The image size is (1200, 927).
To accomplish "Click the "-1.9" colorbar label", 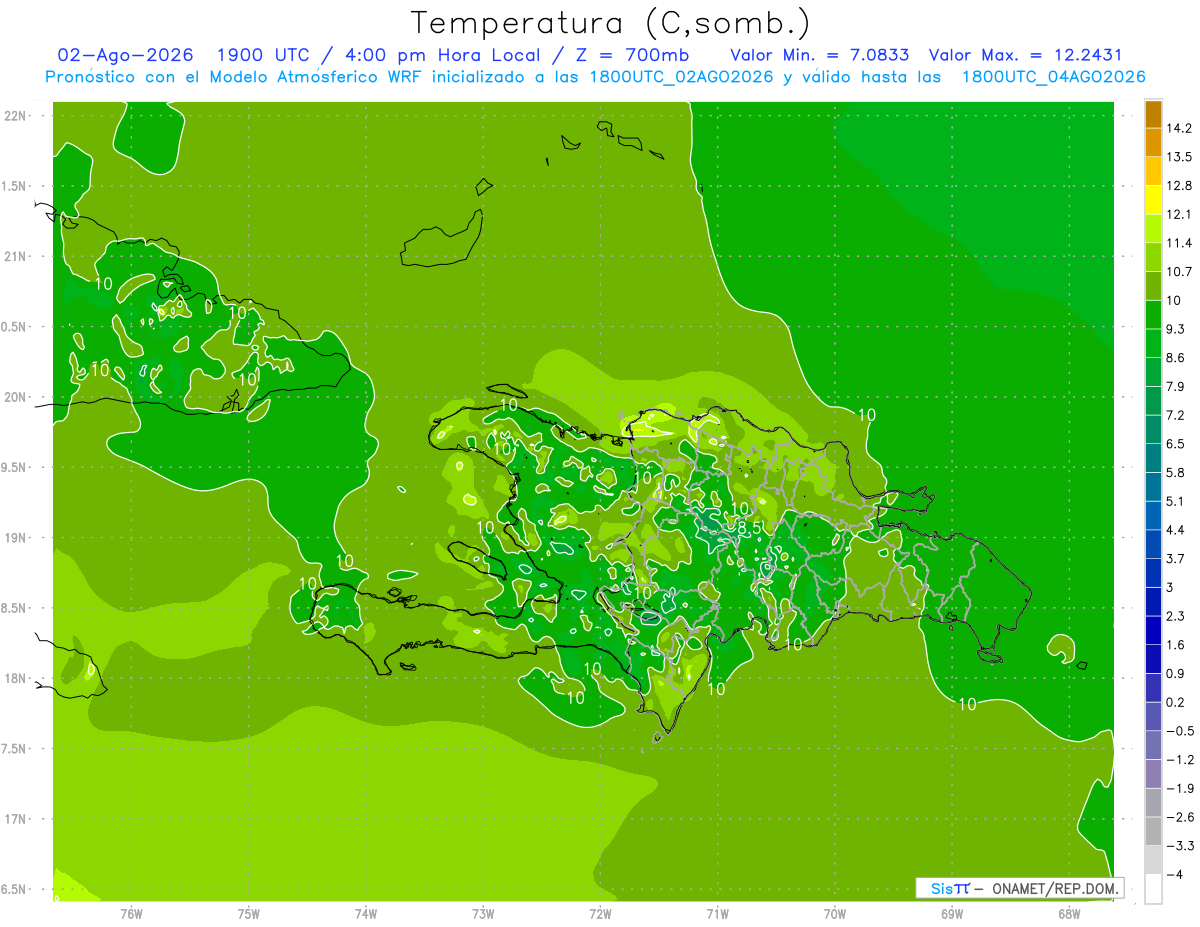I will click(1180, 788).
